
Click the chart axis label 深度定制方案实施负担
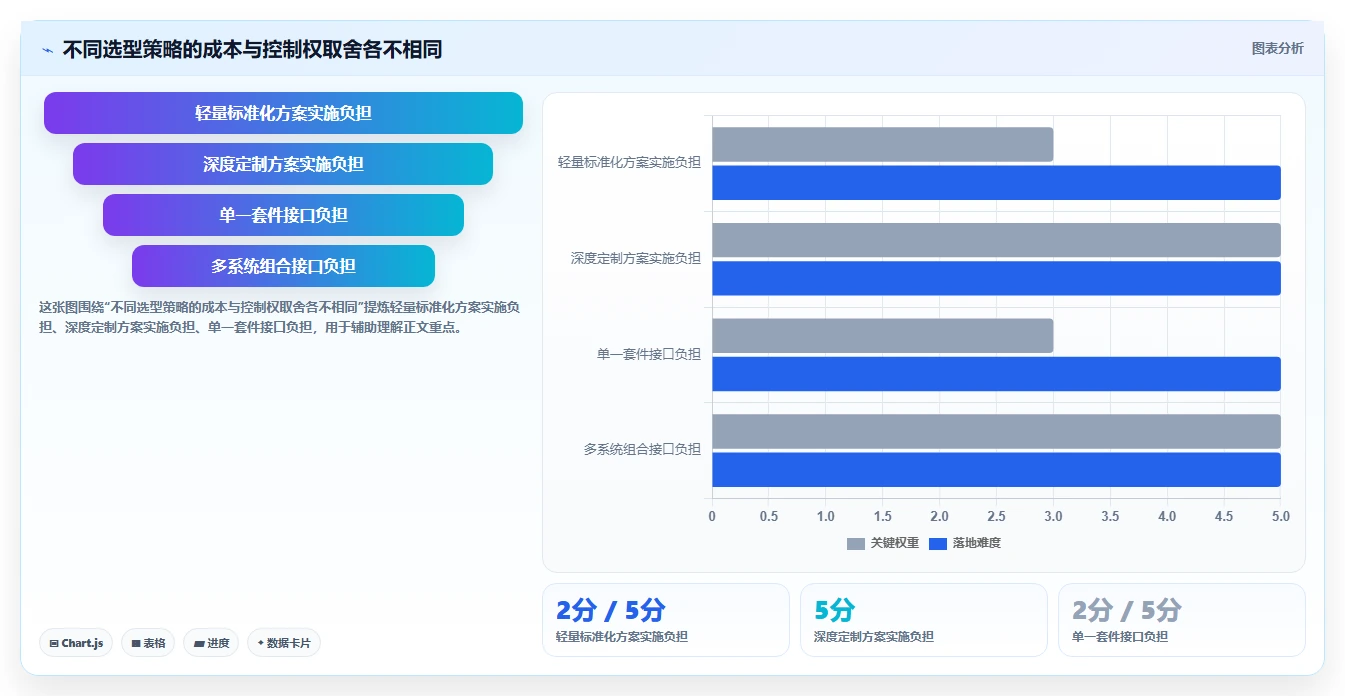coord(636,258)
